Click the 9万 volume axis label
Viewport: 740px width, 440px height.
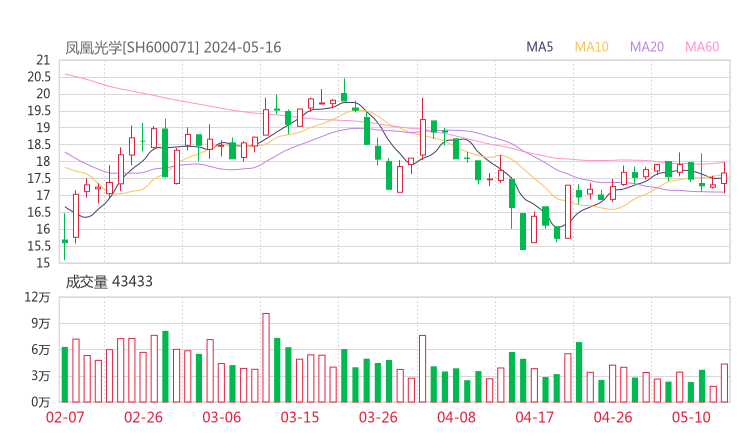point(41,324)
